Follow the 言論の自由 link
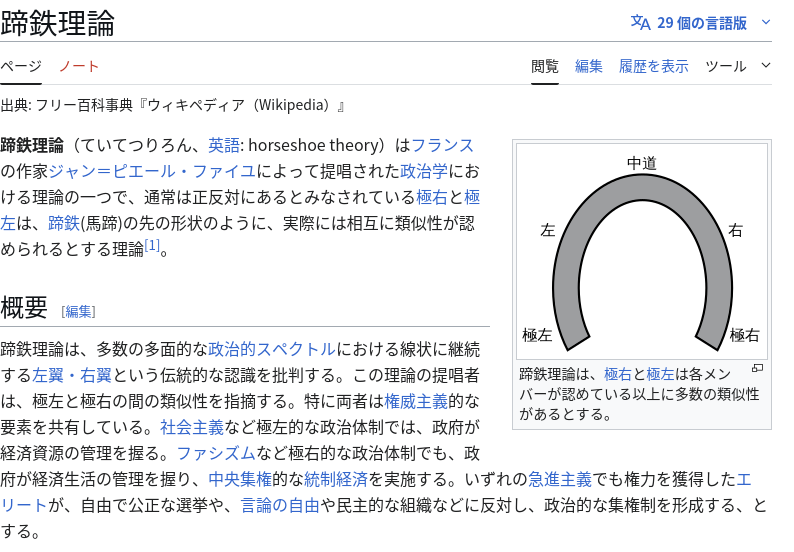The image size is (794, 552). (280, 505)
